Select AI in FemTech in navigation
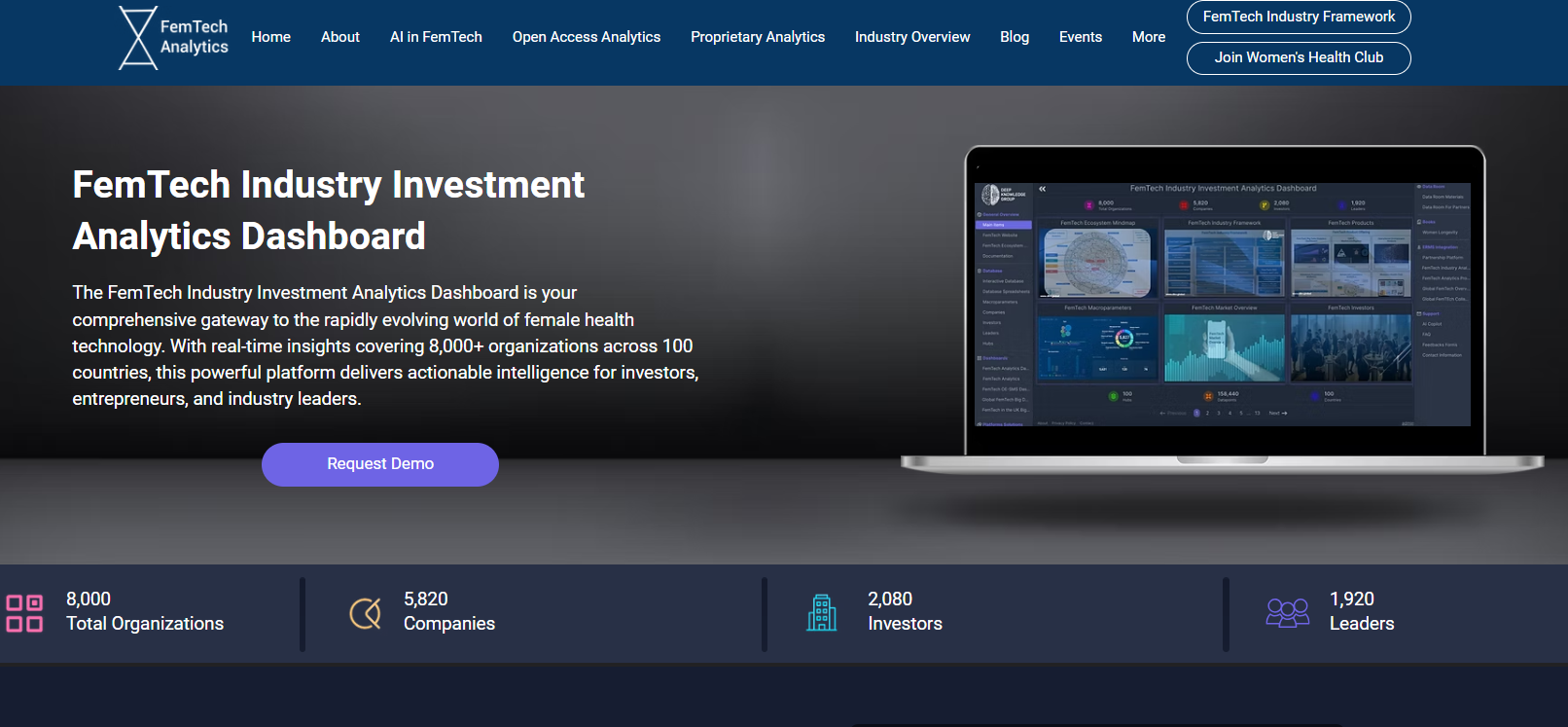The width and height of the screenshot is (1568, 727). (436, 37)
